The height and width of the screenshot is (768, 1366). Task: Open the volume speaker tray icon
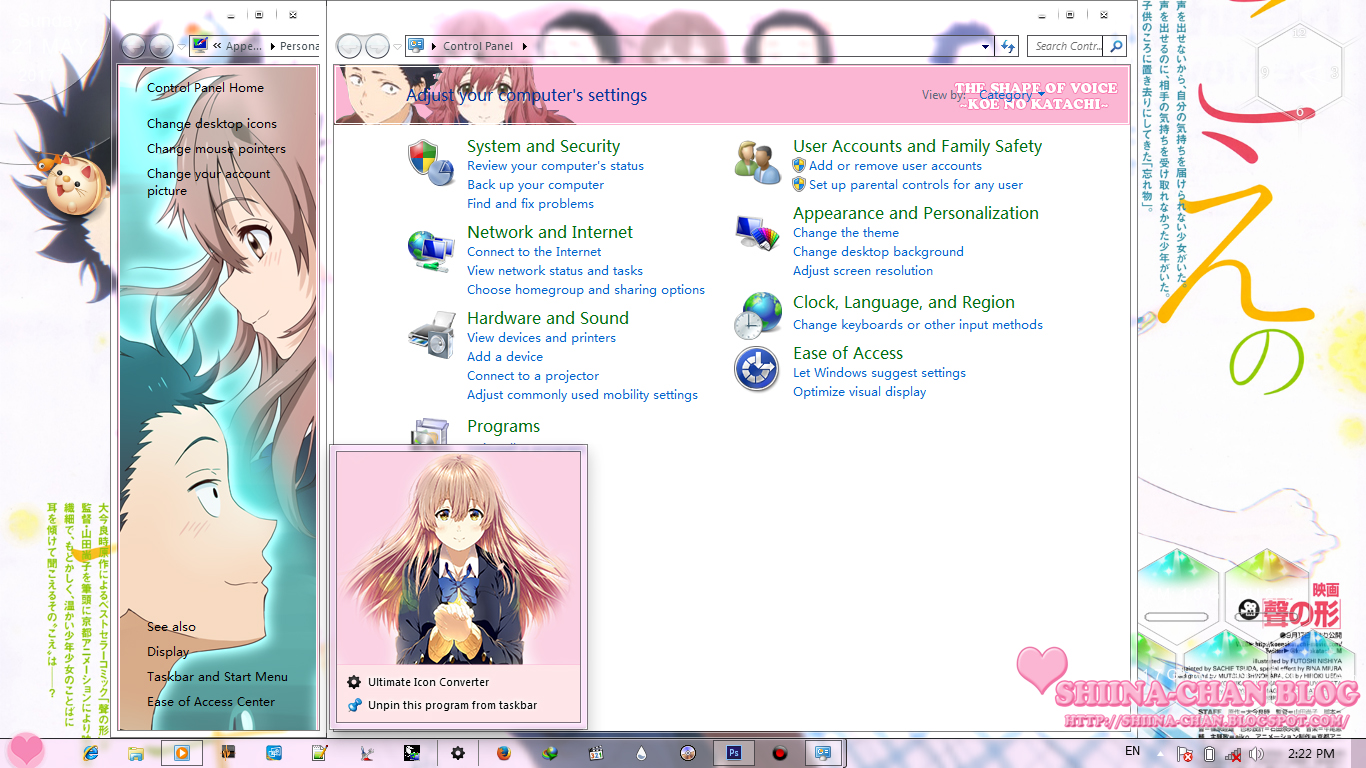(1256, 754)
